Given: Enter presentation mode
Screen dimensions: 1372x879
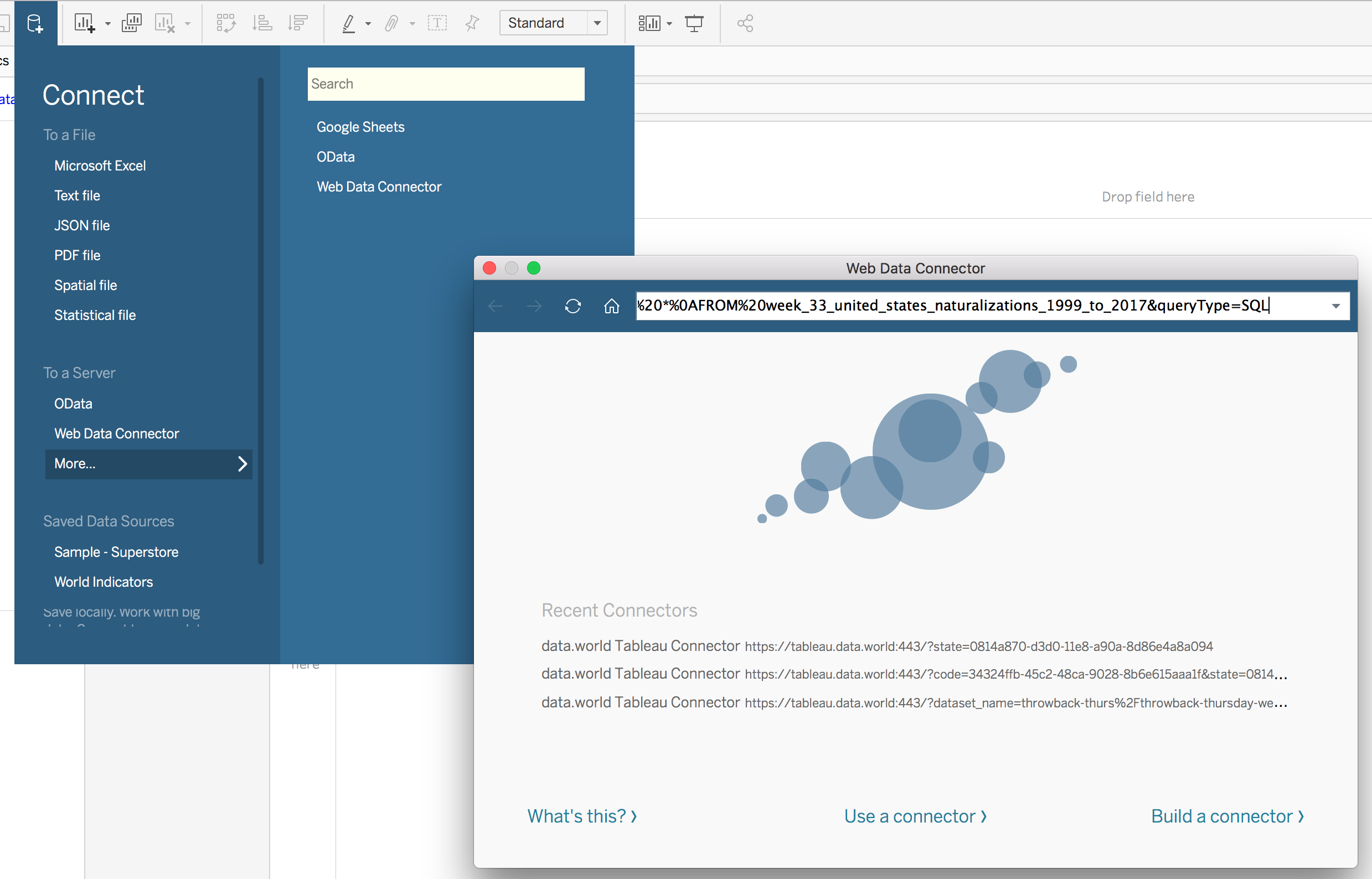Looking at the screenshot, I should tap(694, 23).
